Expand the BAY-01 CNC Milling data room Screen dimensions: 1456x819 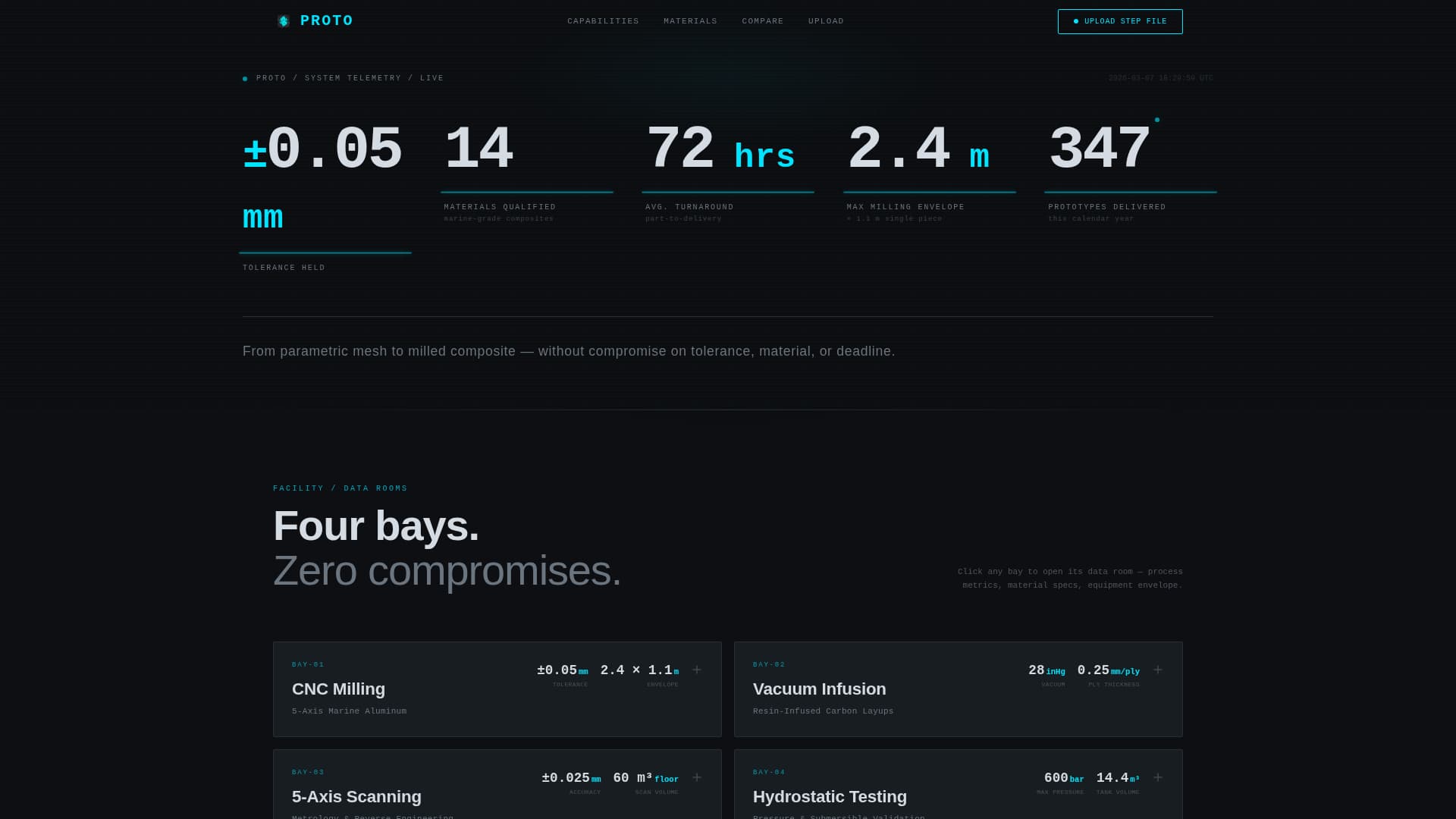(497, 689)
